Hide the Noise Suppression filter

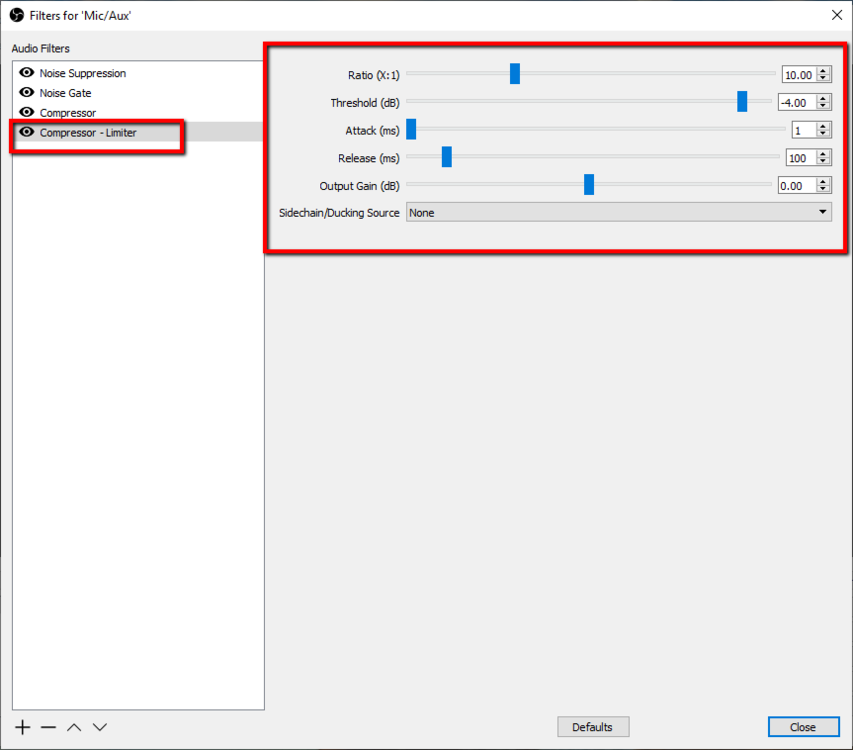pos(27,73)
